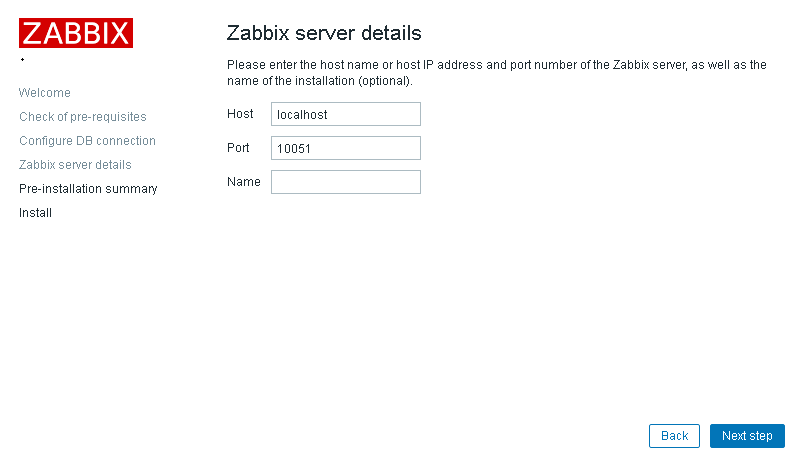The height and width of the screenshot is (465, 810).
Task: Select Configure DB connection in sidebar
Action: 87,141
